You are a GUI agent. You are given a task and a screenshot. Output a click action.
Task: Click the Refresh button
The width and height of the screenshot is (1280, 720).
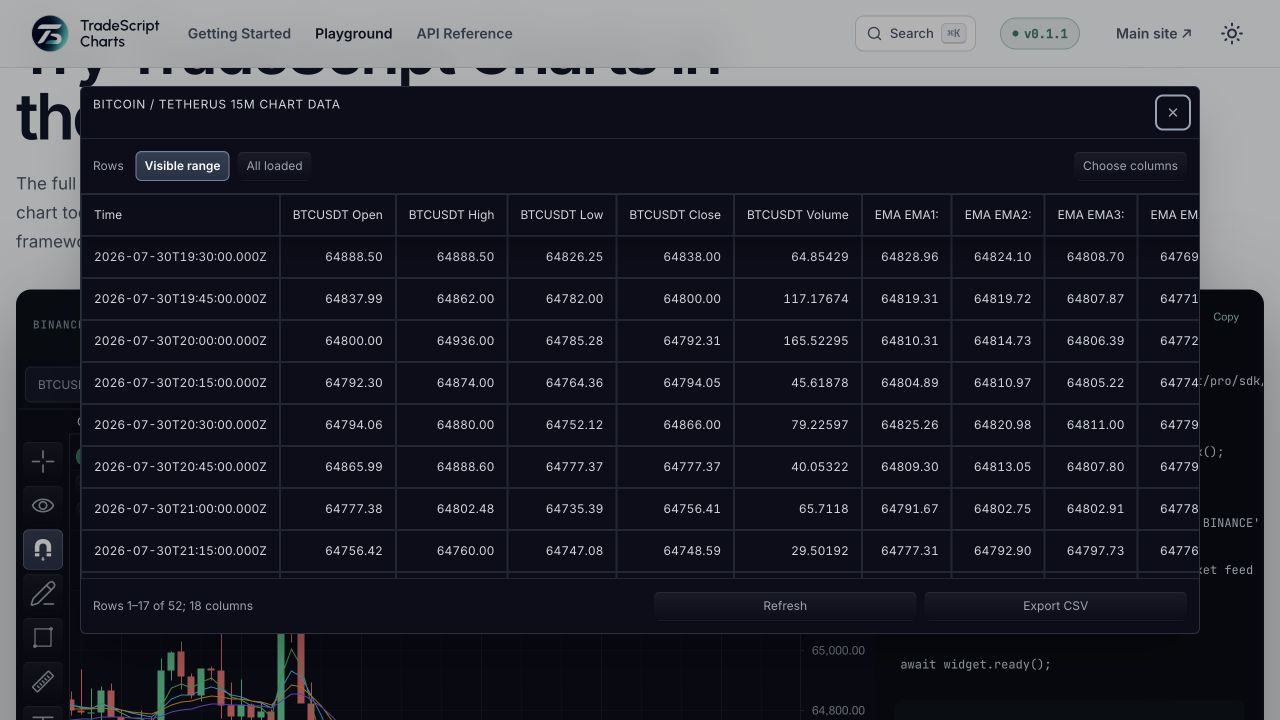[785, 606]
